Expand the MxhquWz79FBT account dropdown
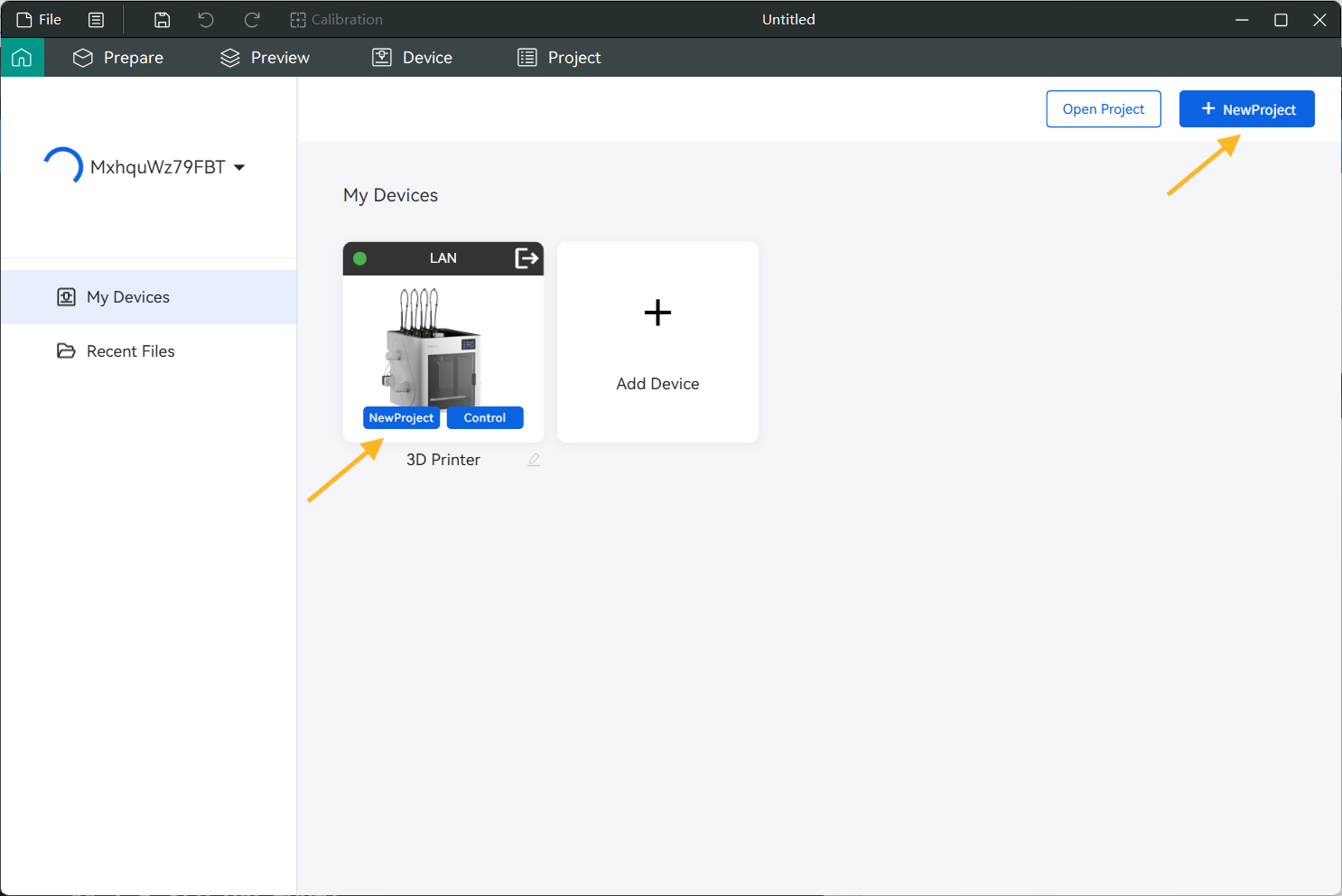Viewport: 1342px width, 896px height. (239, 167)
